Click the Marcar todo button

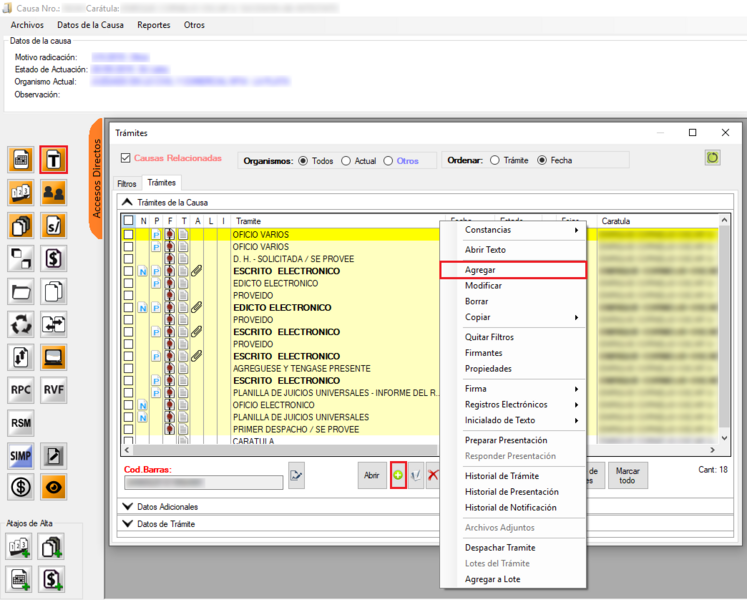(627, 475)
